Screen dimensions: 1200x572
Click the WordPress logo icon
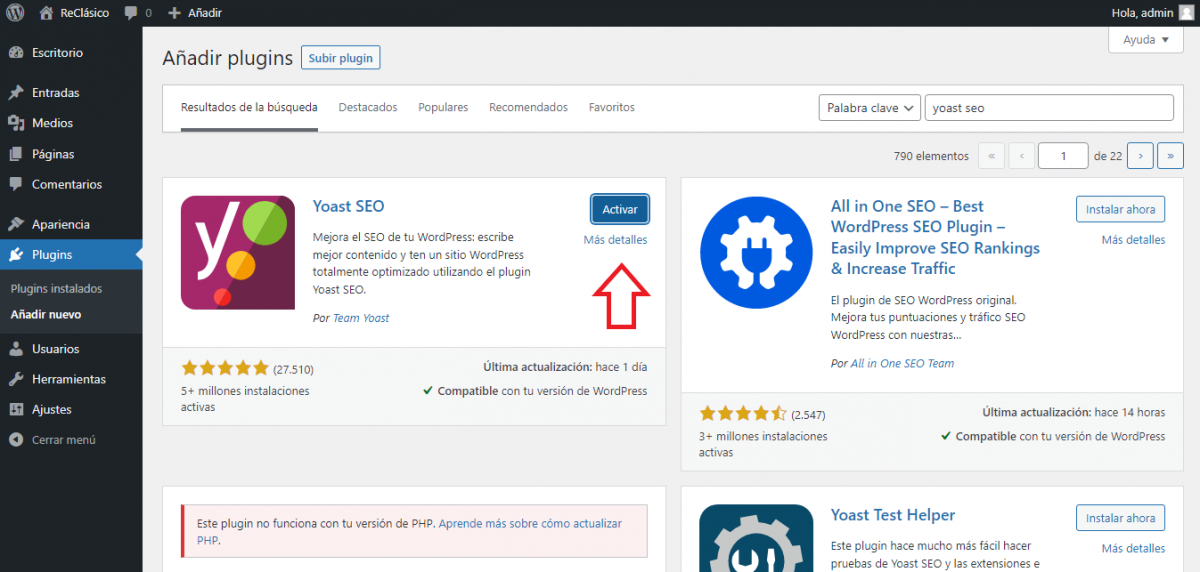(x=16, y=13)
